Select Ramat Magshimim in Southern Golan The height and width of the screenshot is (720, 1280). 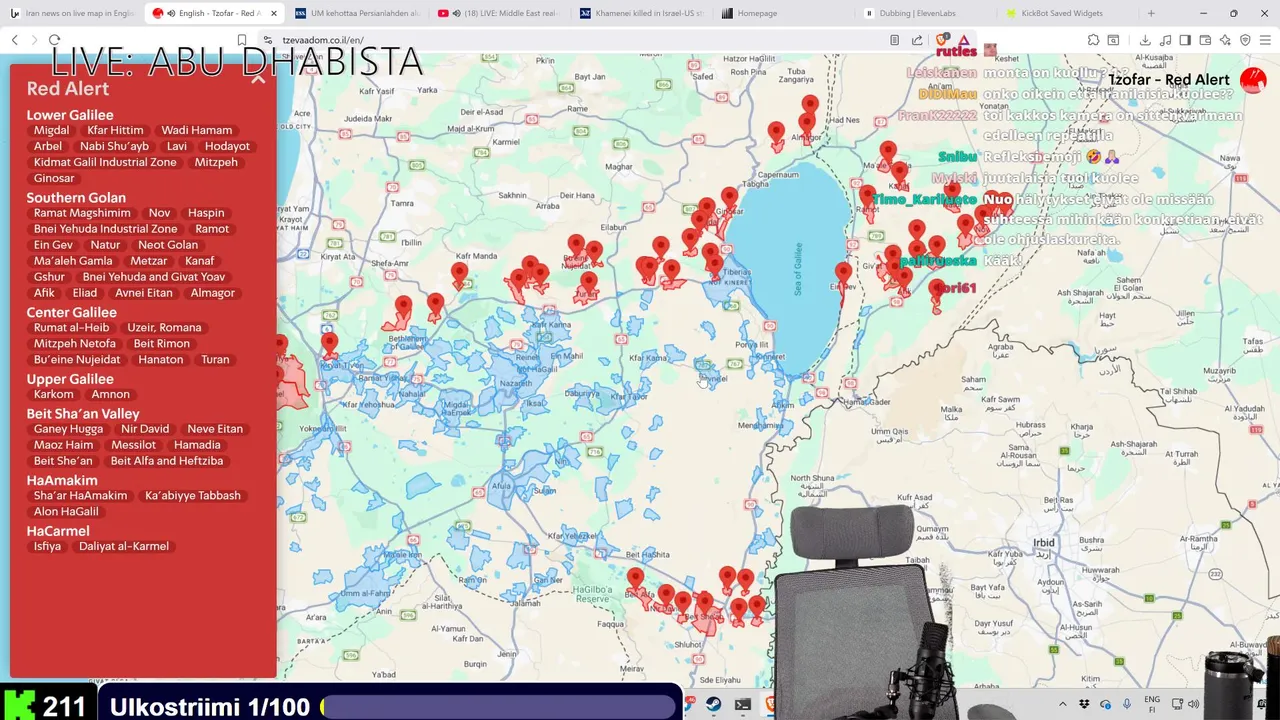[82, 213]
